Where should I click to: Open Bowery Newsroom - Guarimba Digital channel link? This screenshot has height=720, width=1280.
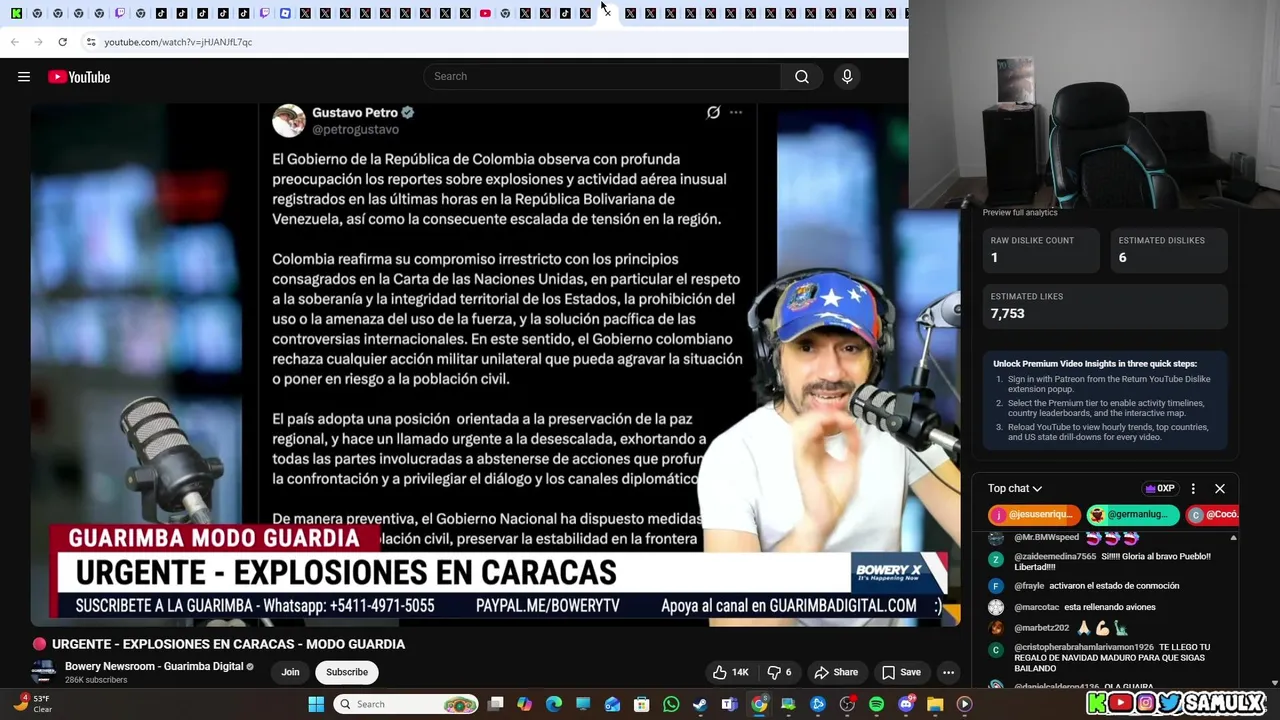click(154, 666)
